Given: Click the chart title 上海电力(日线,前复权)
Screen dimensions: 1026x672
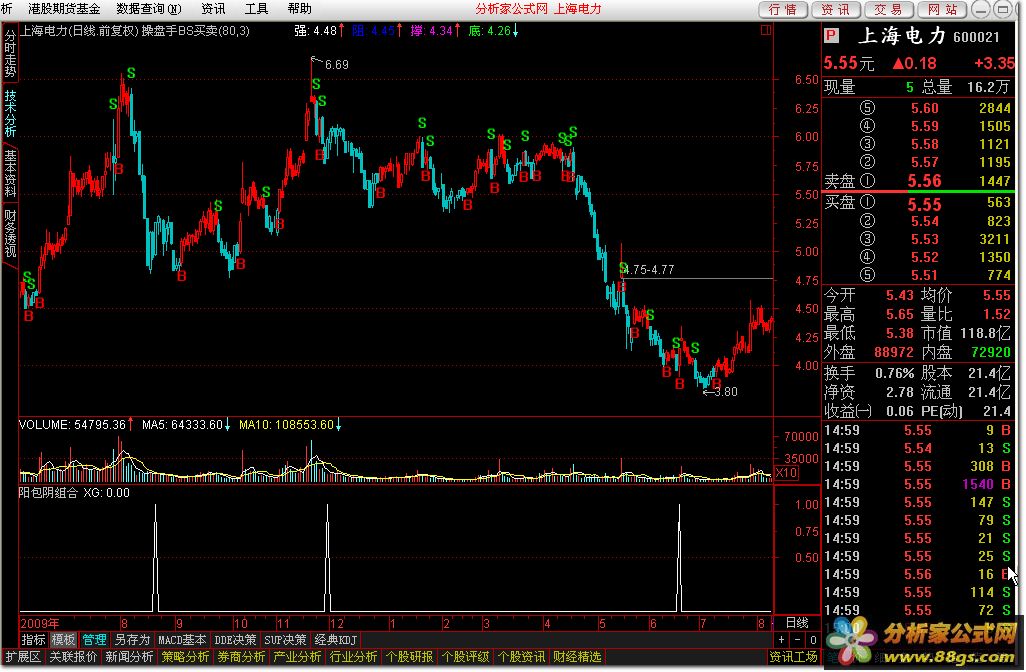Looking at the screenshot, I should tap(80, 31).
